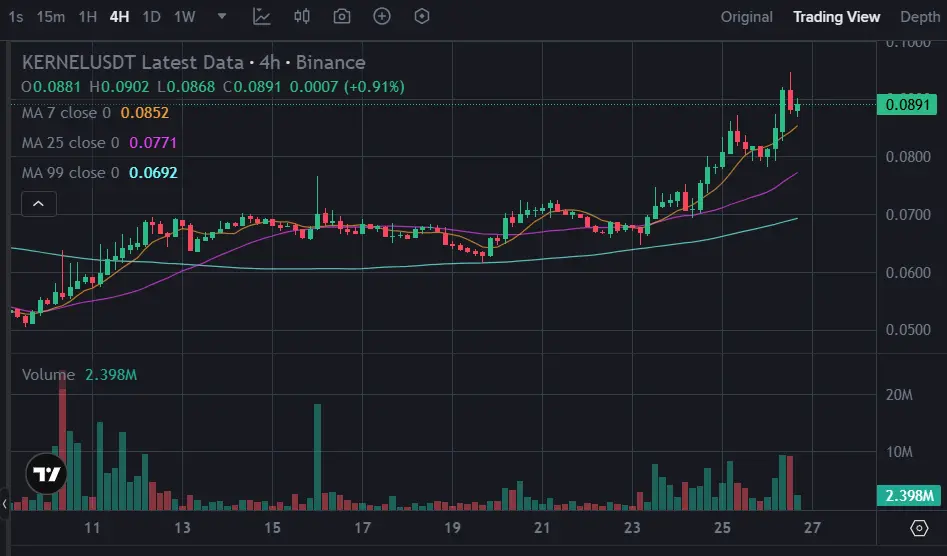
Task: Open the more intervals dropdown arrow
Action: 222,16
